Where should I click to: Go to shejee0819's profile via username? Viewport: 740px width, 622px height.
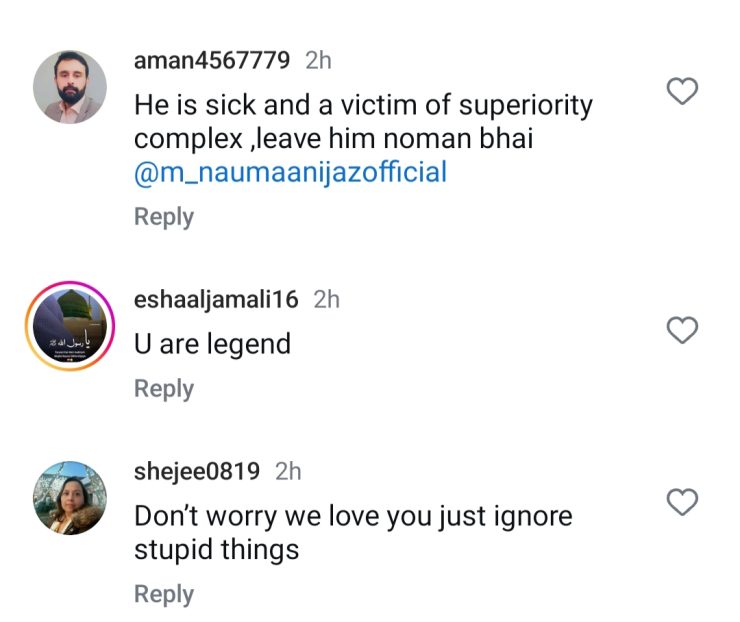197,471
